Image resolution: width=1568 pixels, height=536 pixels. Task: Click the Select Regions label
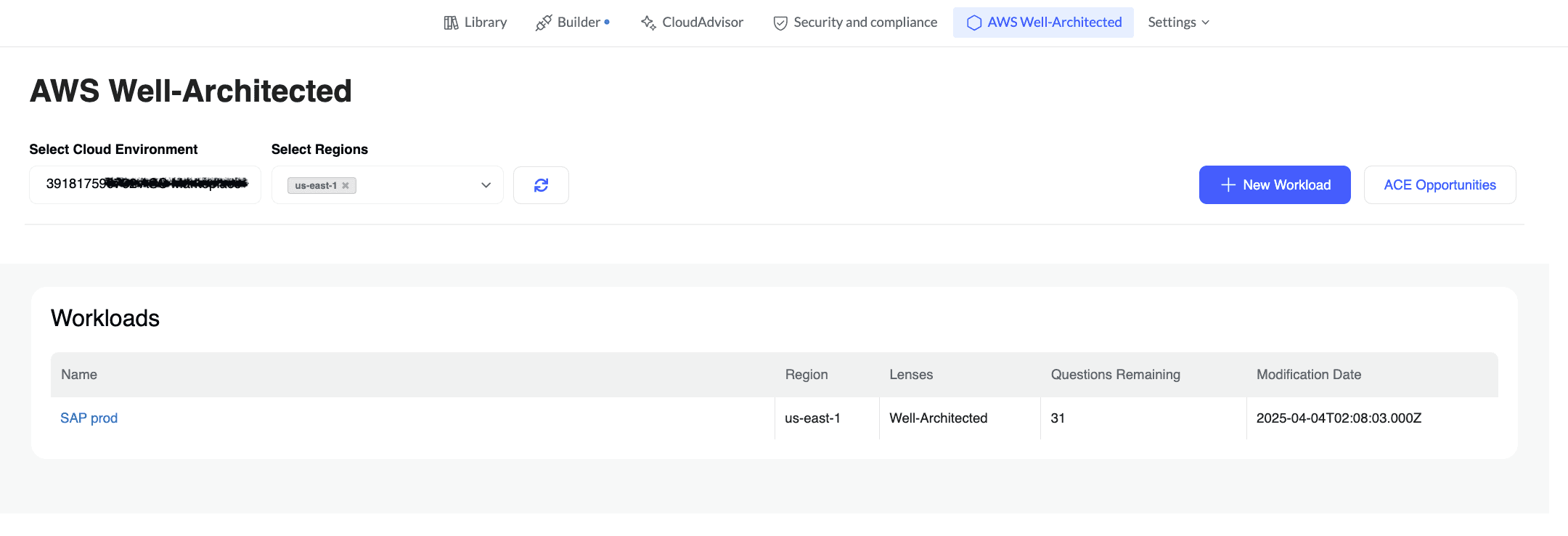319,149
